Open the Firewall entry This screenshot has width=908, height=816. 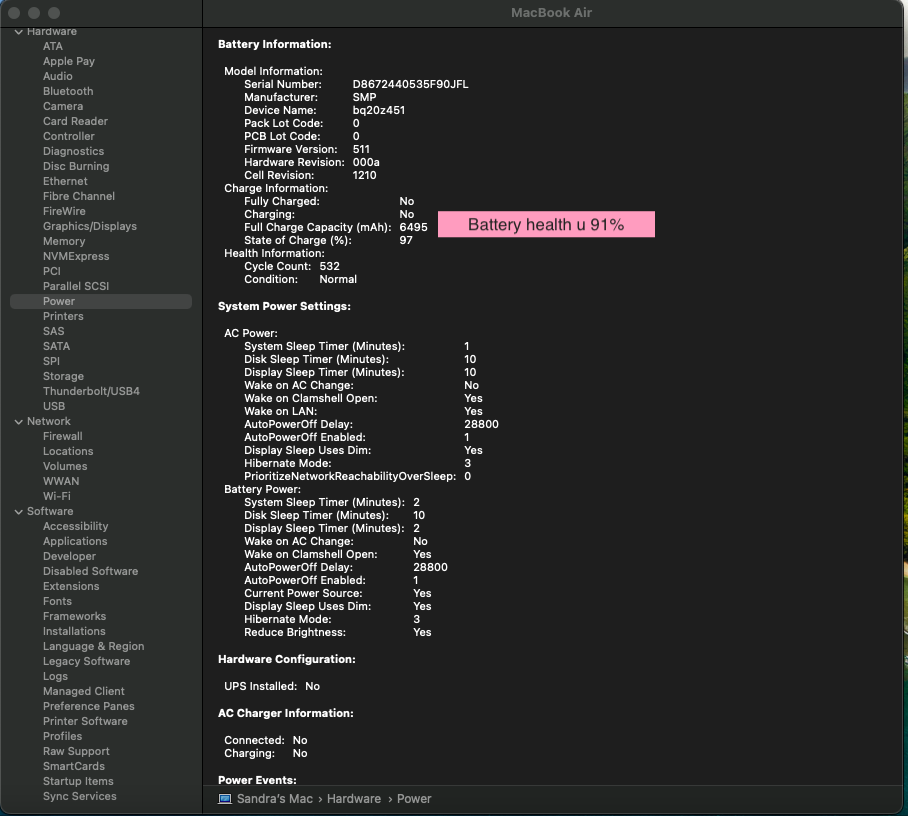(63, 437)
